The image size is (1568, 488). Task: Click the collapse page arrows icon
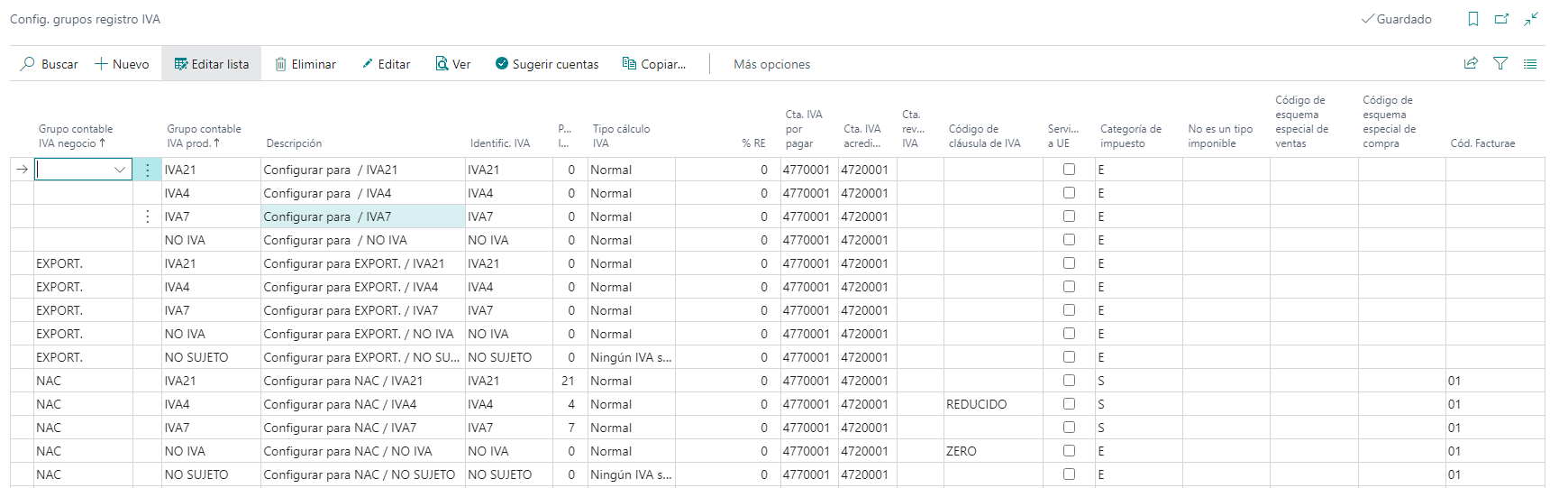click(x=1531, y=19)
